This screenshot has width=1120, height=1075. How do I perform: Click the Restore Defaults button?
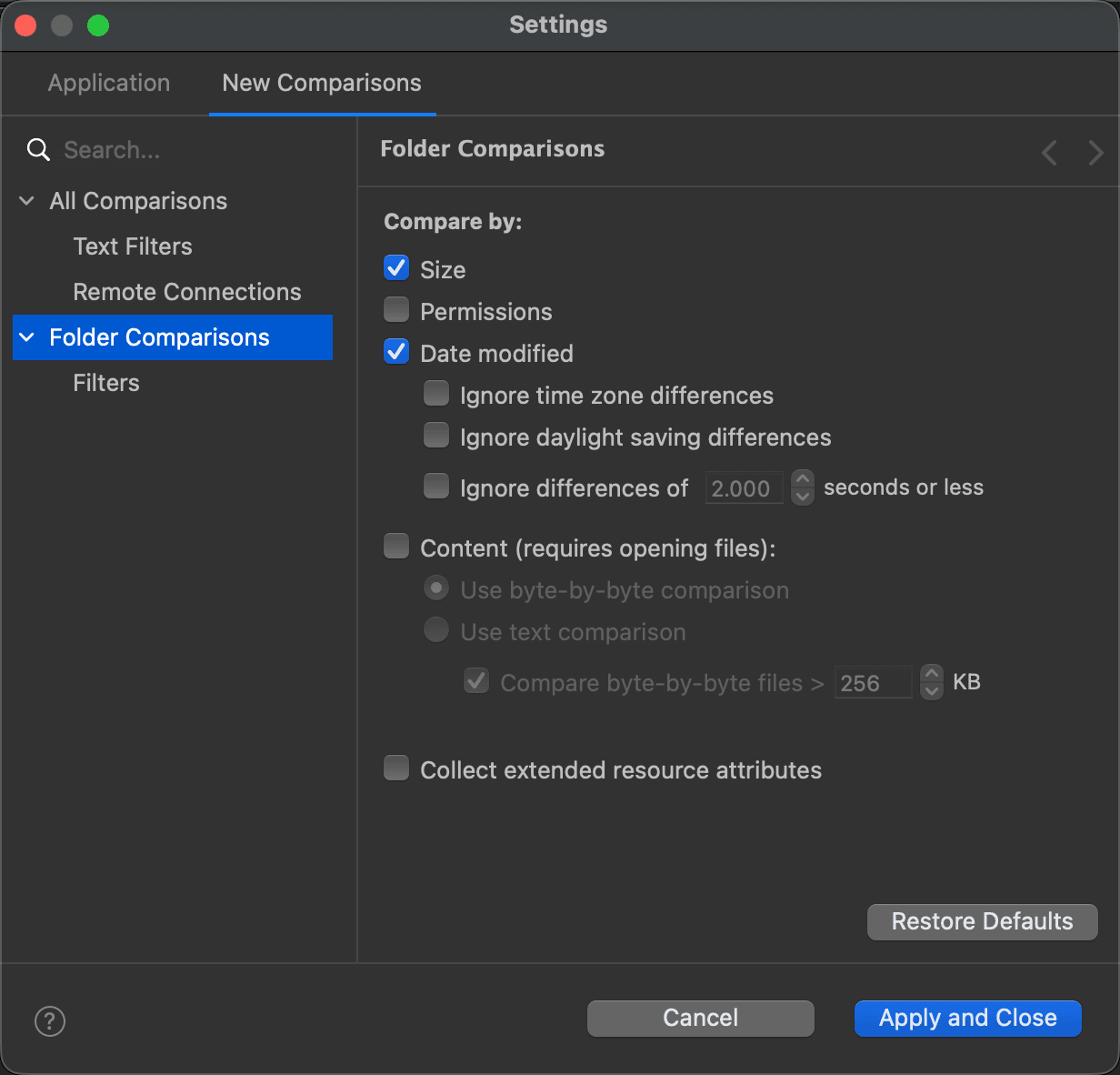pyautogui.click(x=983, y=922)
